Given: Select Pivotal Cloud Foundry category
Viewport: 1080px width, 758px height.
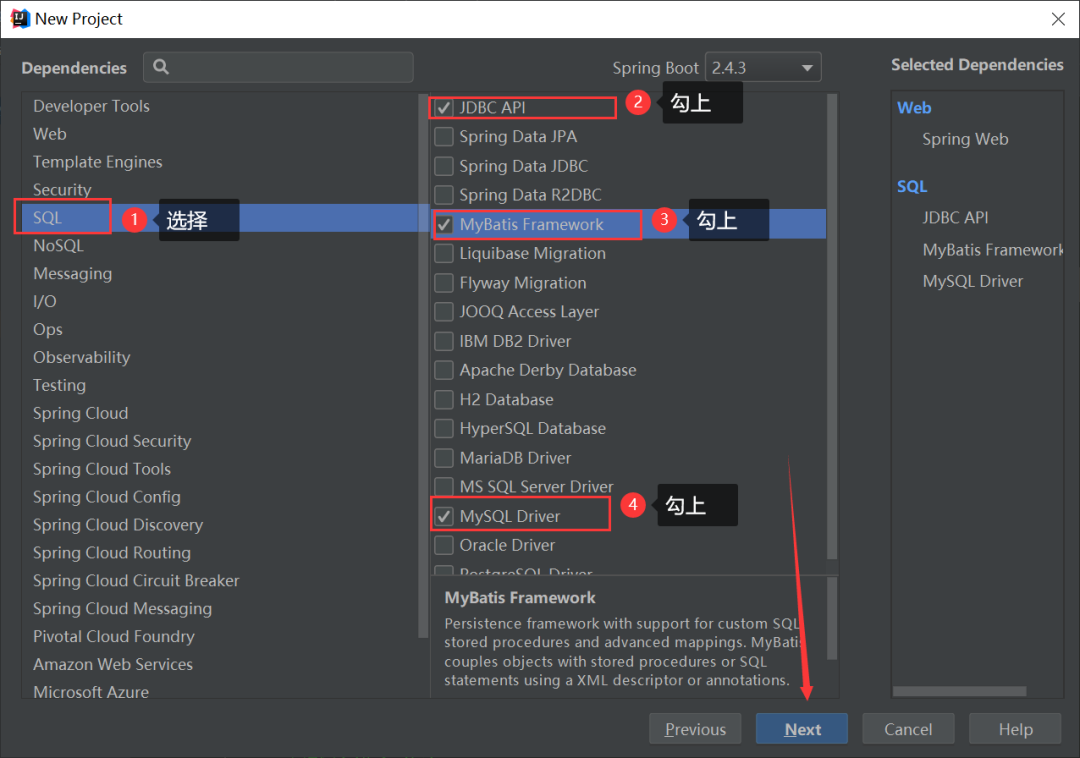Looking at the screenshot, I should 114,636.
